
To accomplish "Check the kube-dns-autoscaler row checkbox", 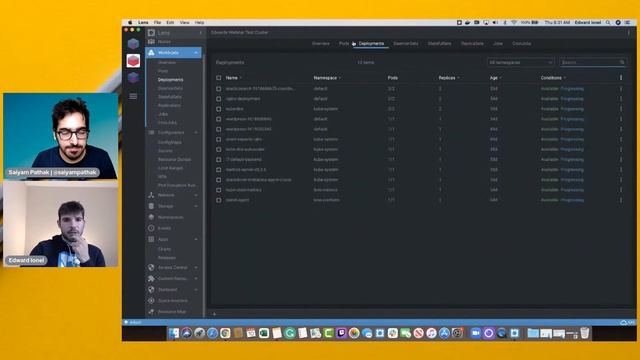I will click(x=219, y=149).
